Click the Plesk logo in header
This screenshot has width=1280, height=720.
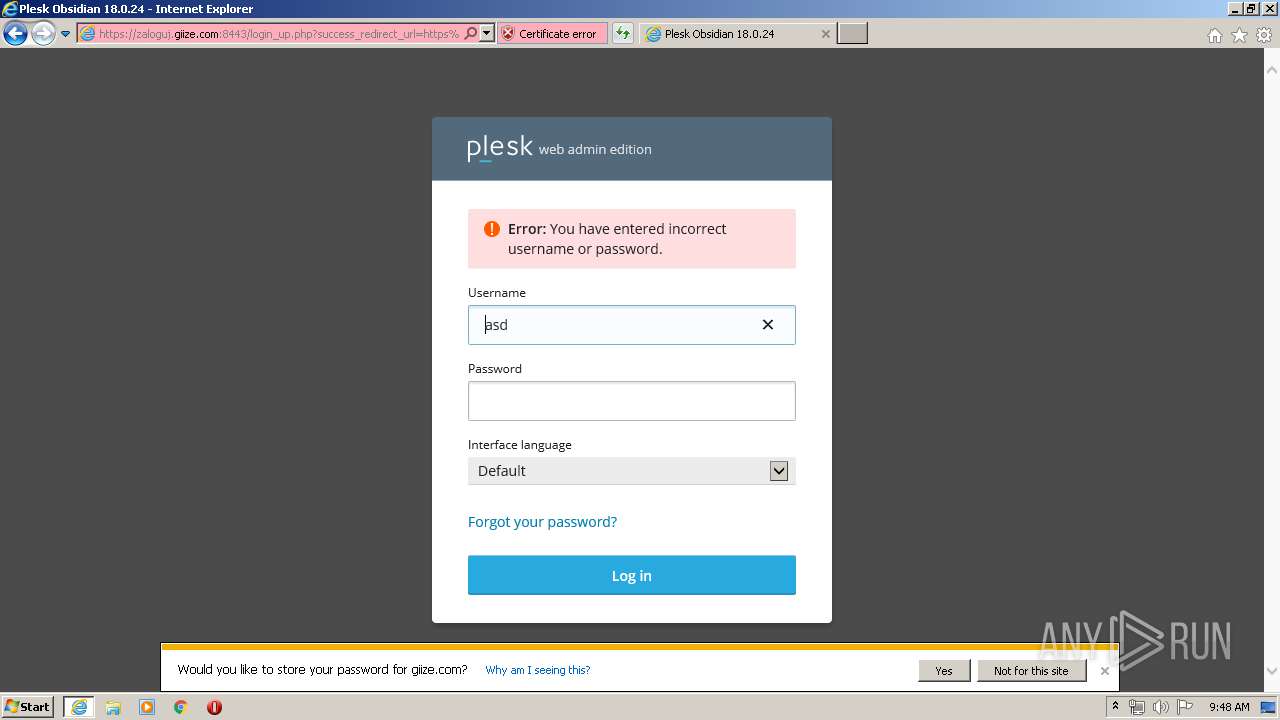point(499,148)
